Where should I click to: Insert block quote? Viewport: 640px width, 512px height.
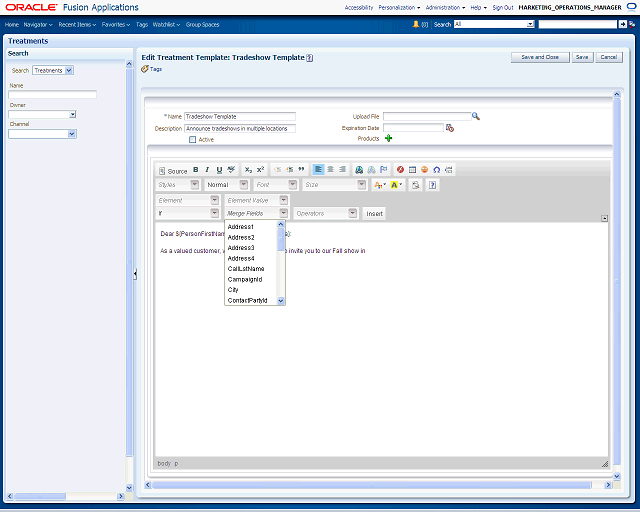(x=301, y=170)
